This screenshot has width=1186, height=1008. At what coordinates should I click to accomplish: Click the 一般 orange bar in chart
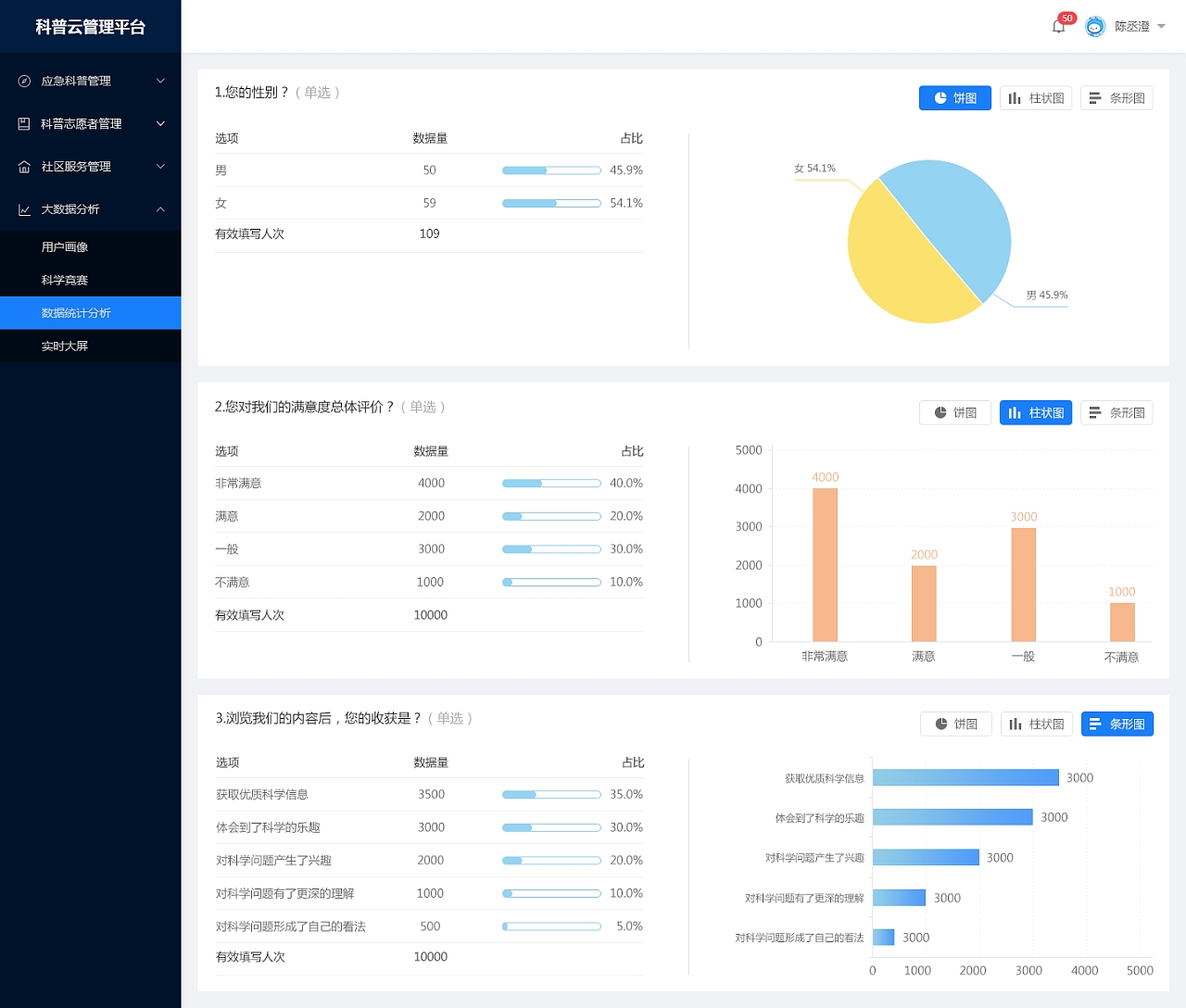tap(1023, 584)
